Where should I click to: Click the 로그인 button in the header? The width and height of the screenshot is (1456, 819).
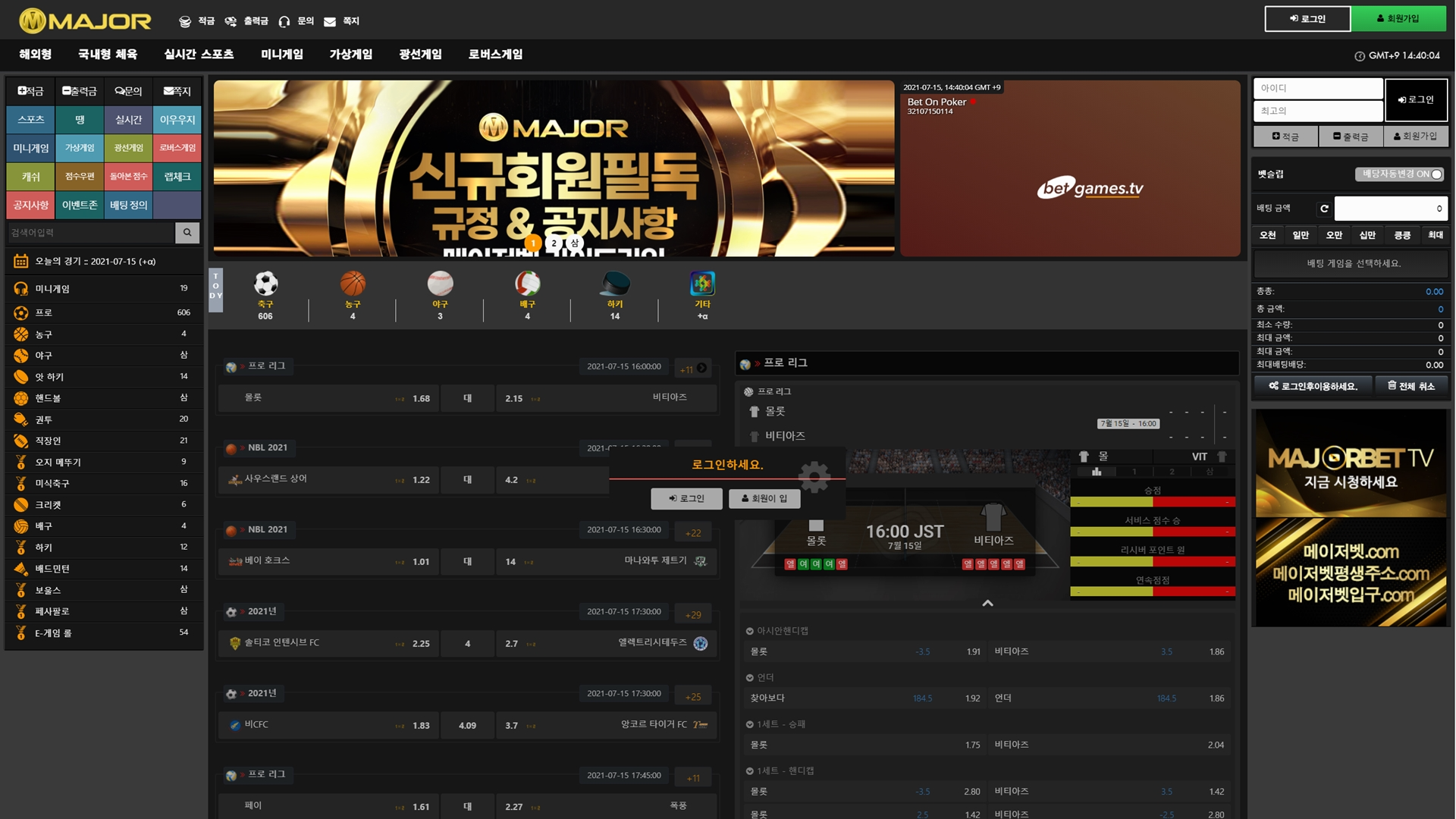point(1307,18)
